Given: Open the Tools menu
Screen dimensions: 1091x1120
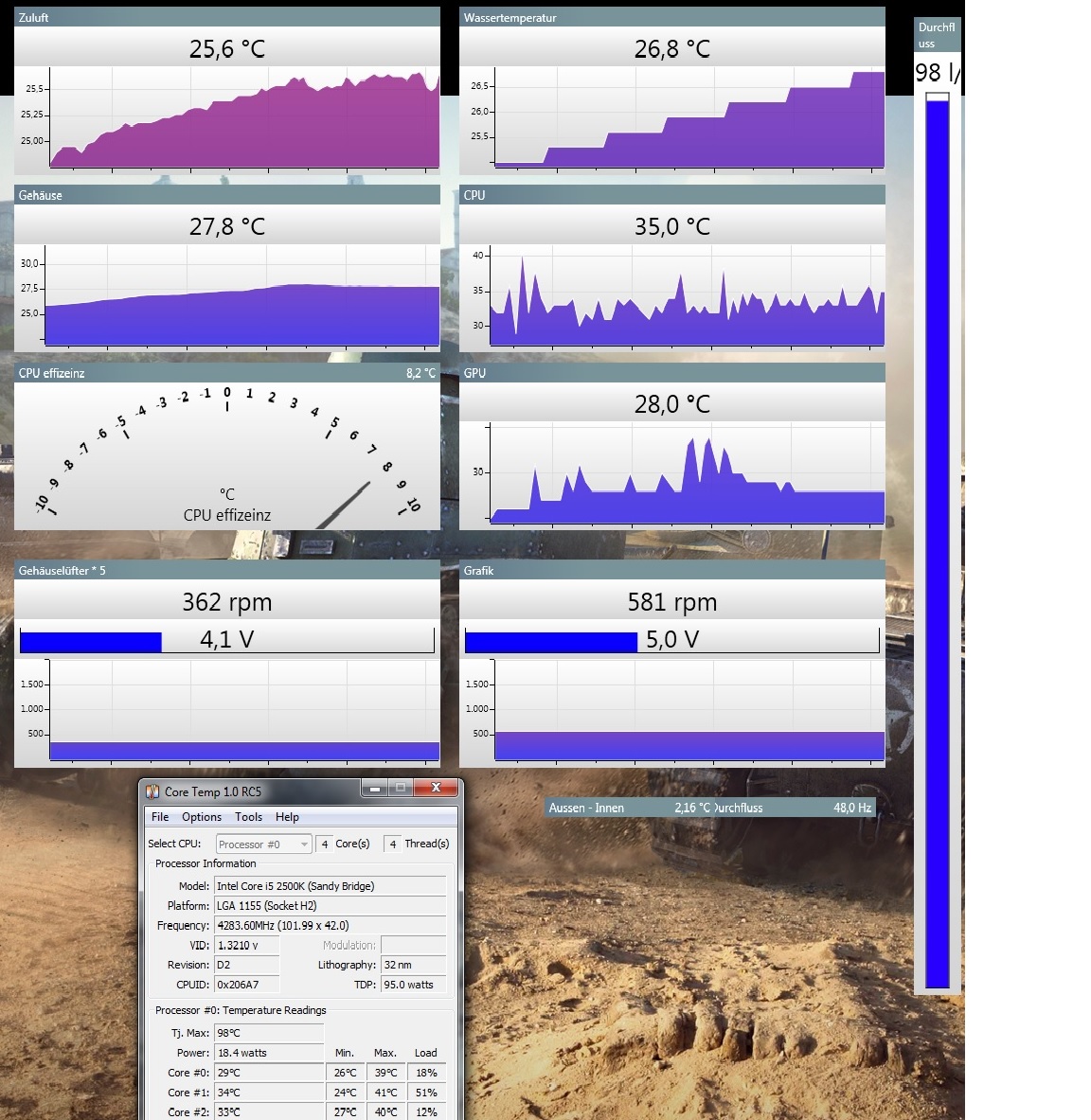Looking at the screenshot, I should point(248,817).
